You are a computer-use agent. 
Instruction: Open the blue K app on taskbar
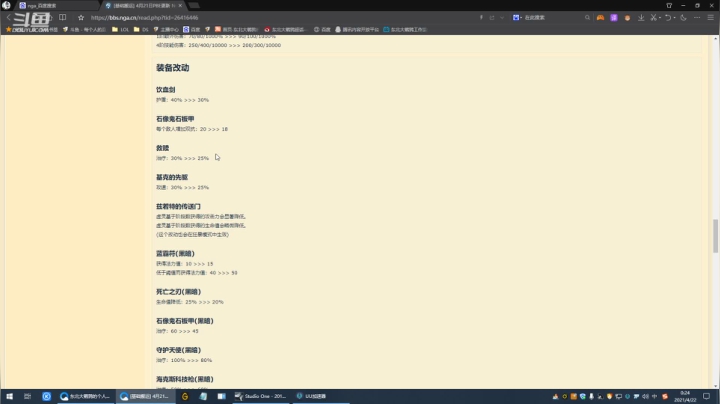pyautogui.click(x=46, y=396)
